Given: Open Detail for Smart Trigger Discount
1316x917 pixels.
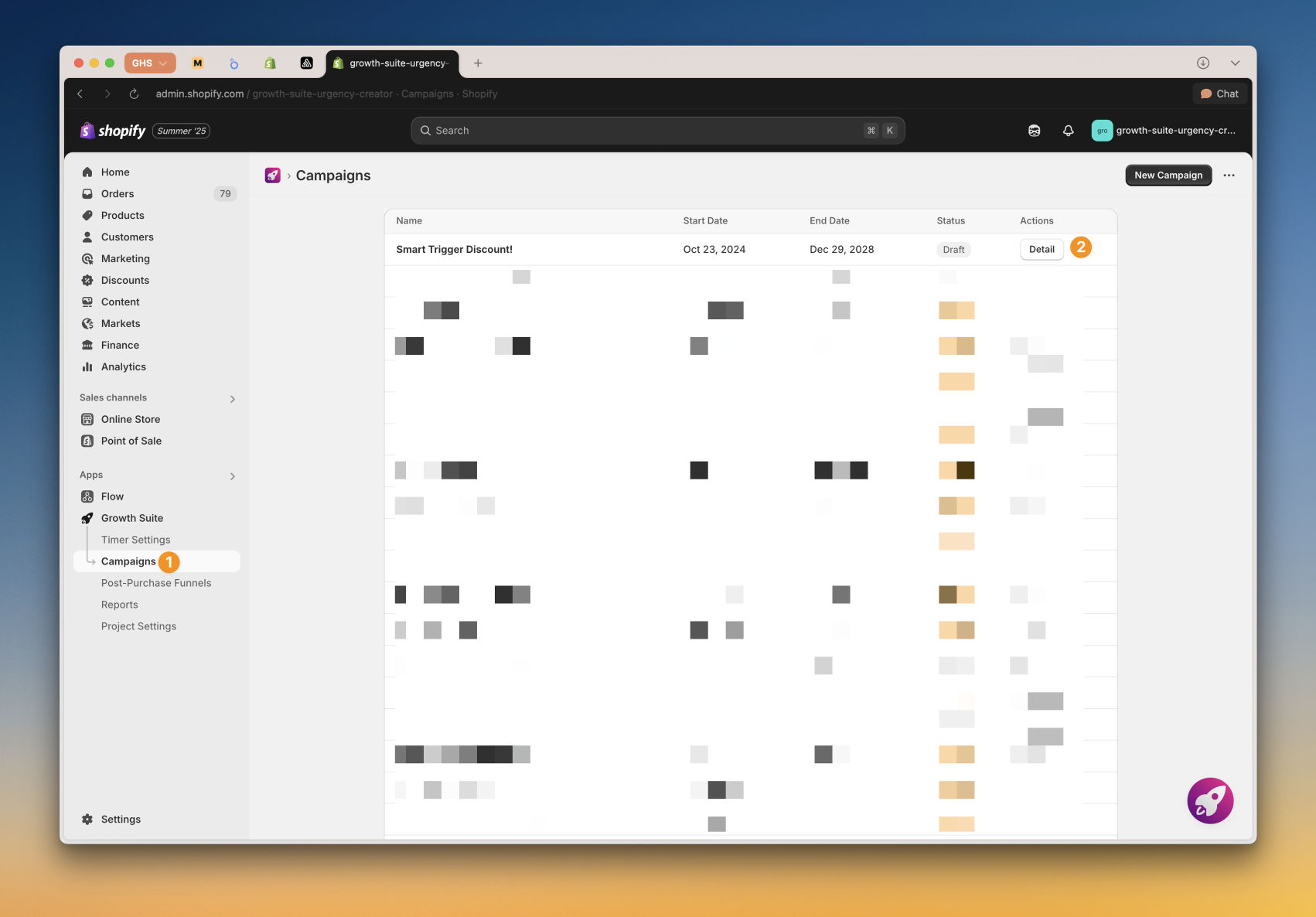Looking at the screenshot, I should click(x=1041, y=250).
